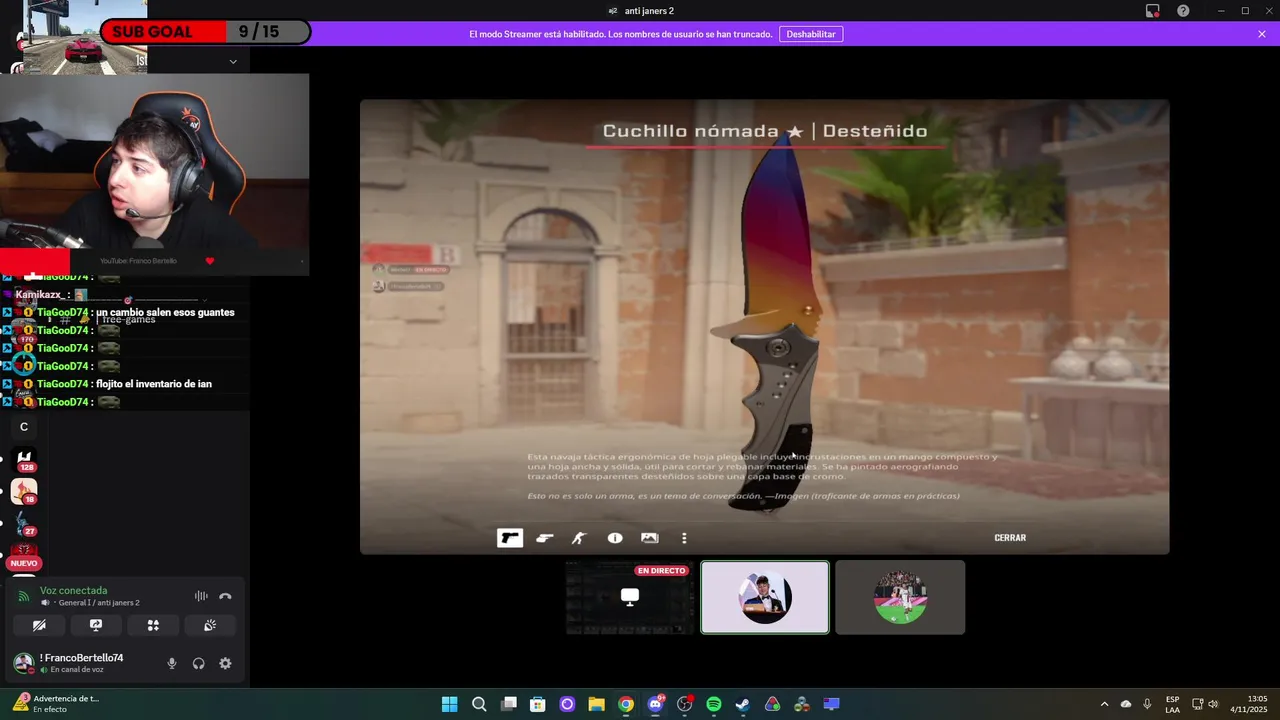Disconnect from voice with hang-up icon

[225, 596]
